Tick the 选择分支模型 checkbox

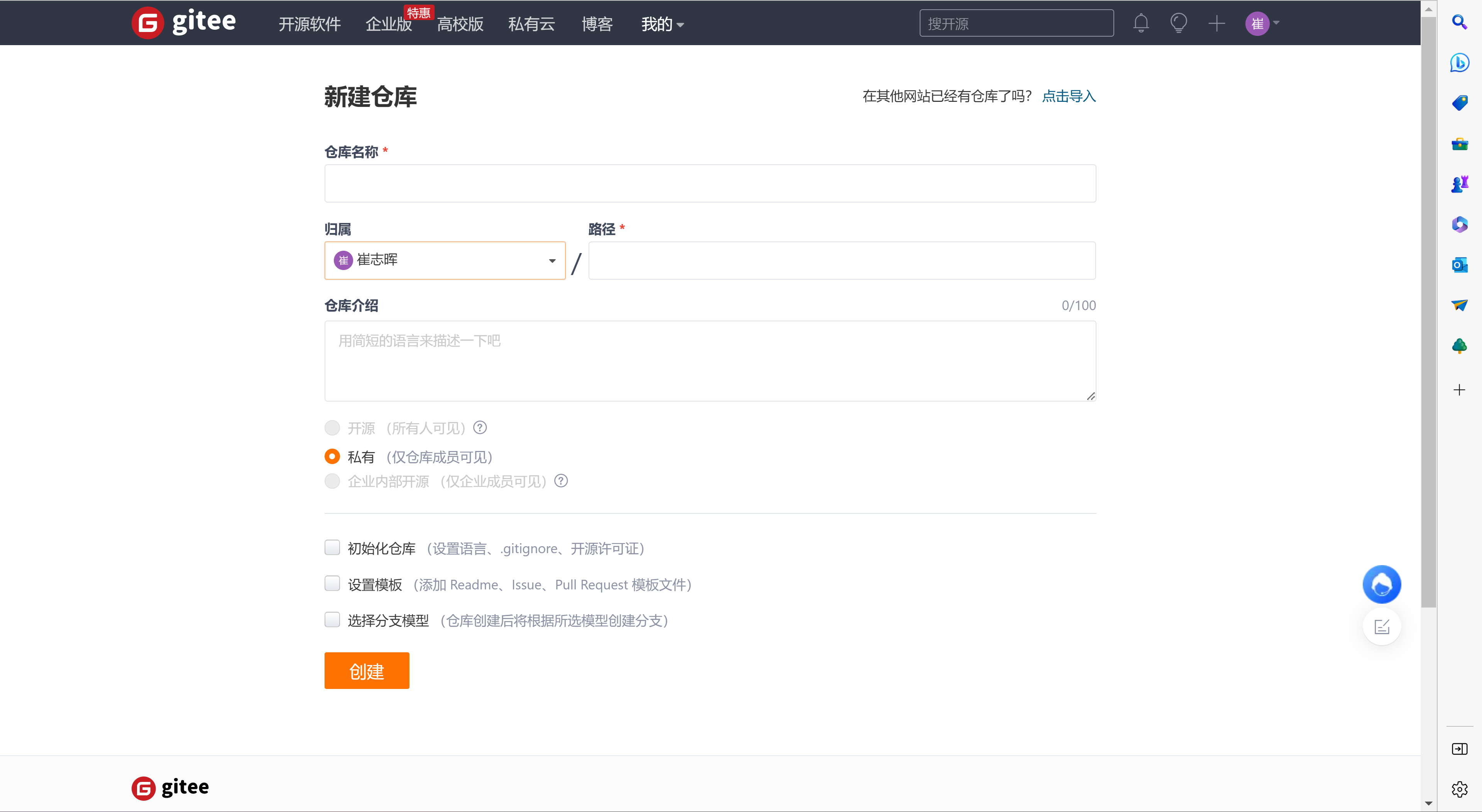pyautogui.click(x=332, y=620)
